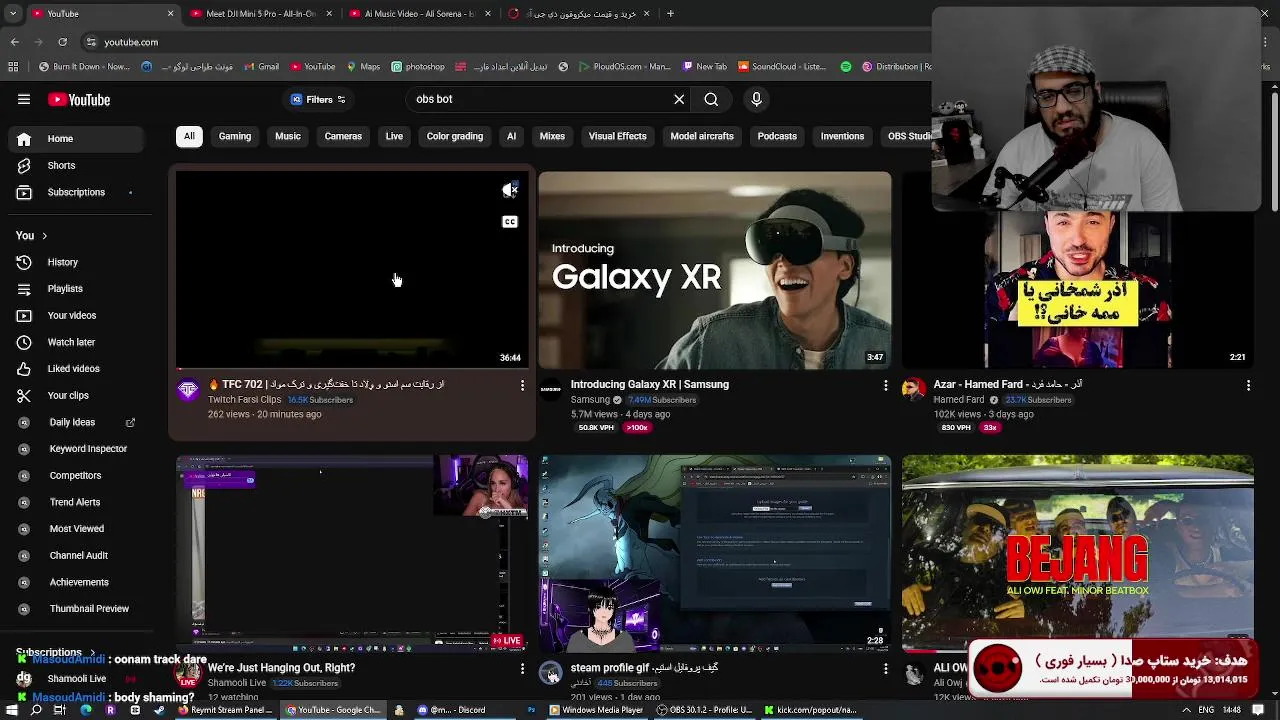Select the Gaming filter chip

(x=235, y=136)
